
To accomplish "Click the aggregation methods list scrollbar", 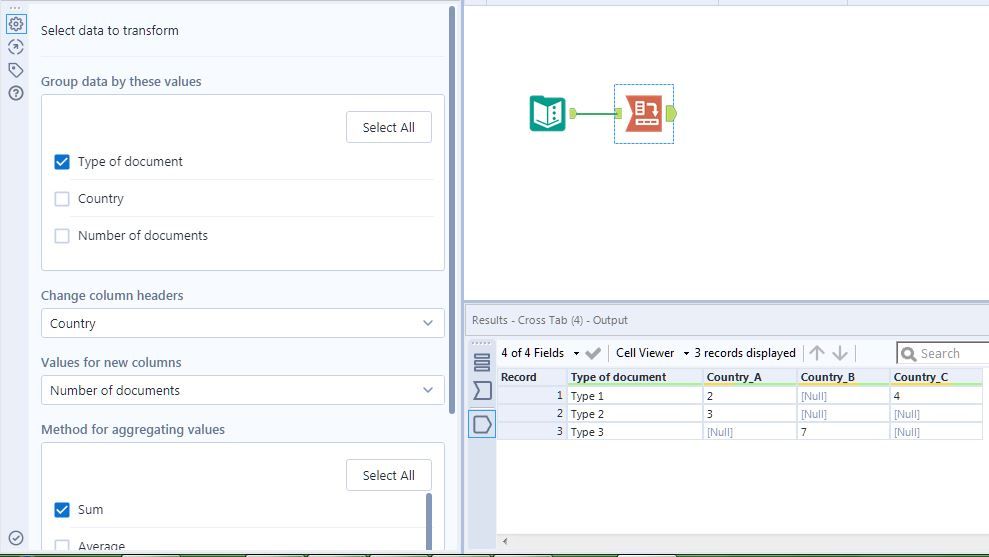I will pos(429,522).
